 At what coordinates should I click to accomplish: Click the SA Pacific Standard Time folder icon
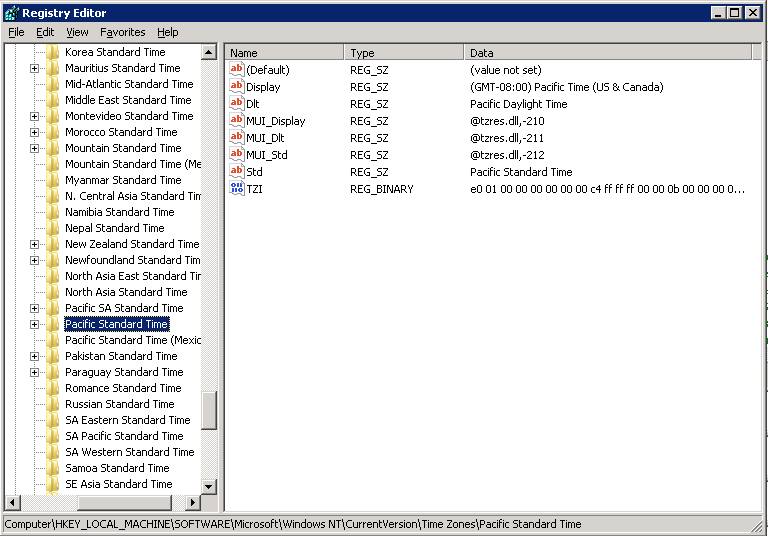tap(52, 436)
